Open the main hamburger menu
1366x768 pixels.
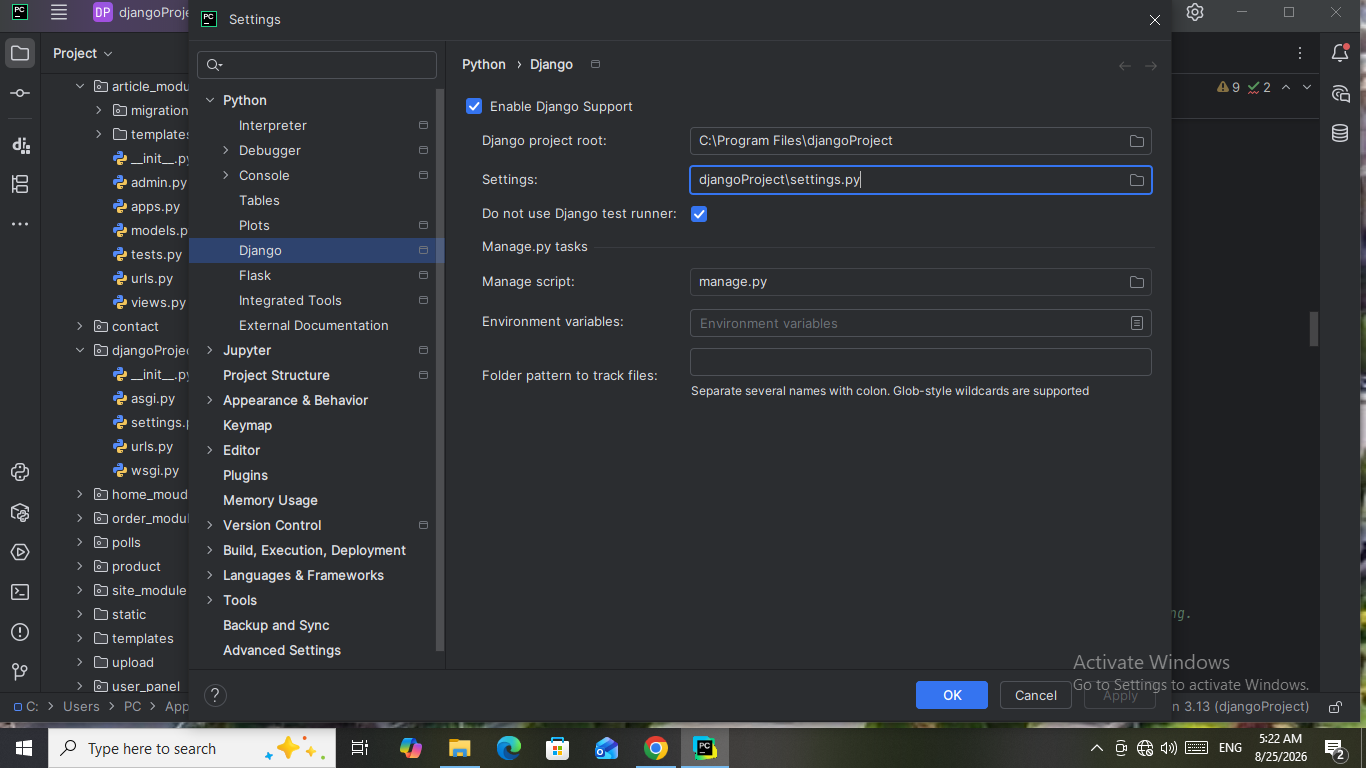point(59,13)
